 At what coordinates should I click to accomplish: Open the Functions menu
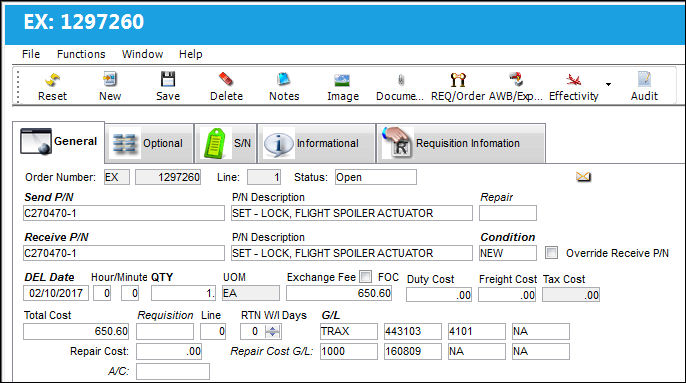(81, 54)
